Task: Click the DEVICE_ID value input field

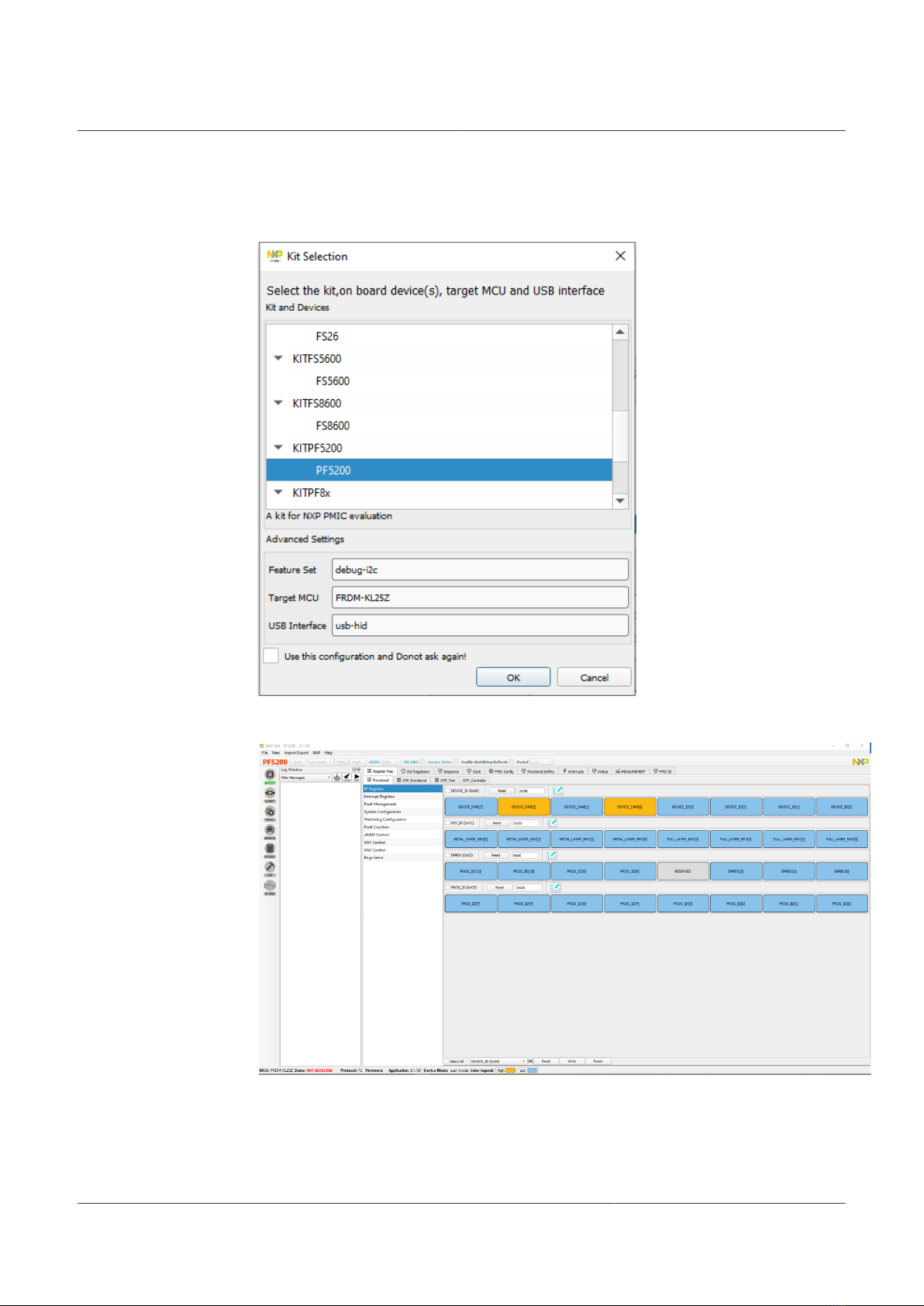Action: point(532,791)
